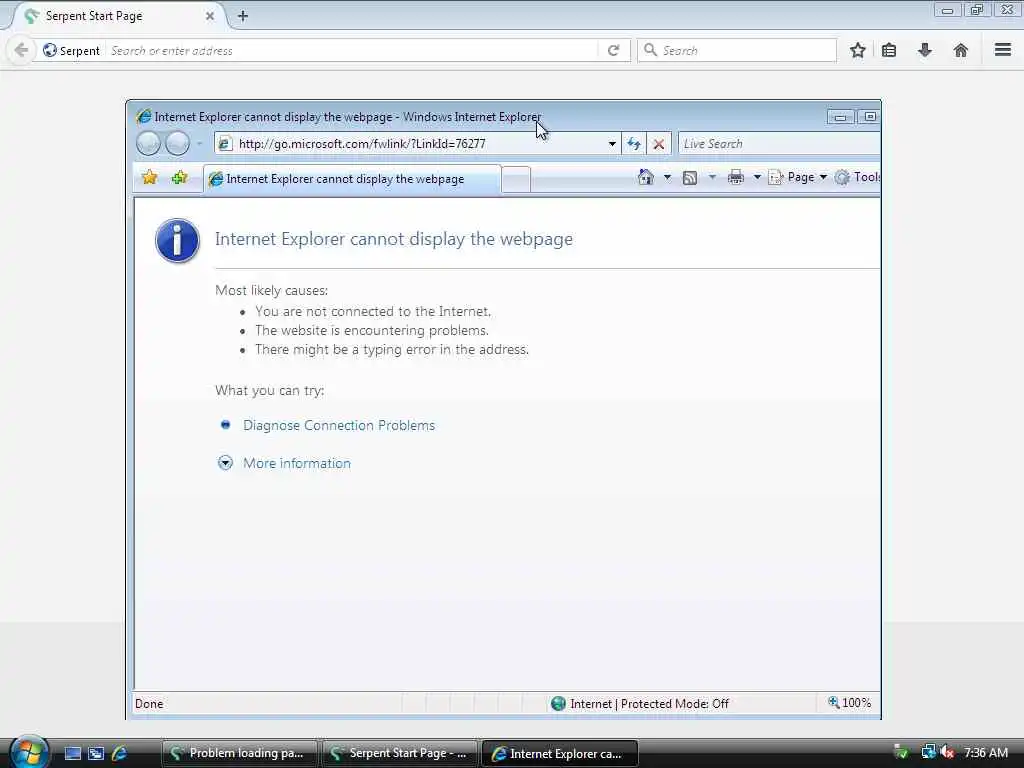1024x768 pixels.
Task: Click the Internet Explorer refresh button
Action: pos(633,144)
